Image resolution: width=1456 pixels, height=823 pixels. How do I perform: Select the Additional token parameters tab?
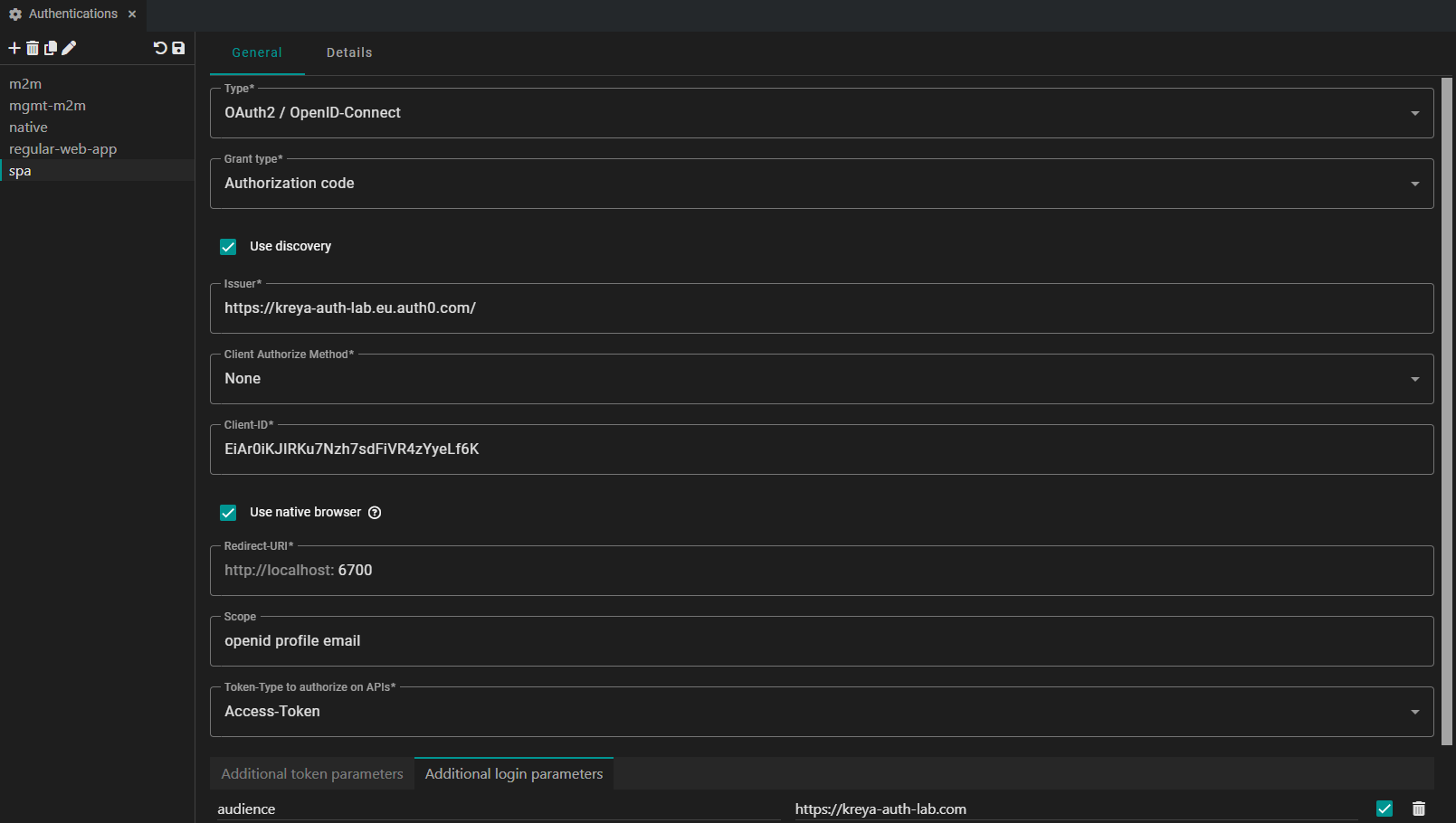pyautogui.click(x=312, y=774)
